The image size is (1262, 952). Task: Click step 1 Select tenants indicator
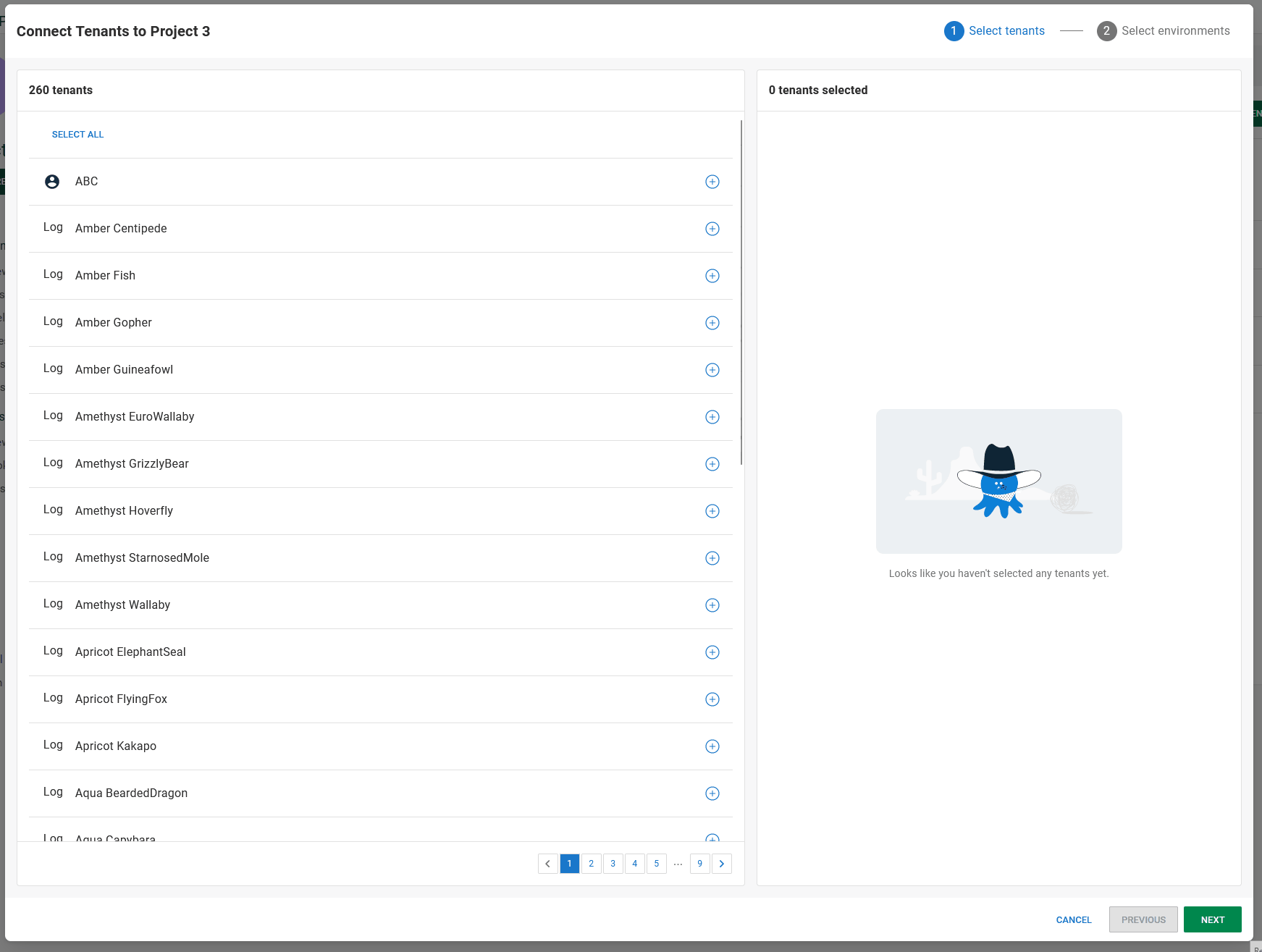[x=994, y=30]
